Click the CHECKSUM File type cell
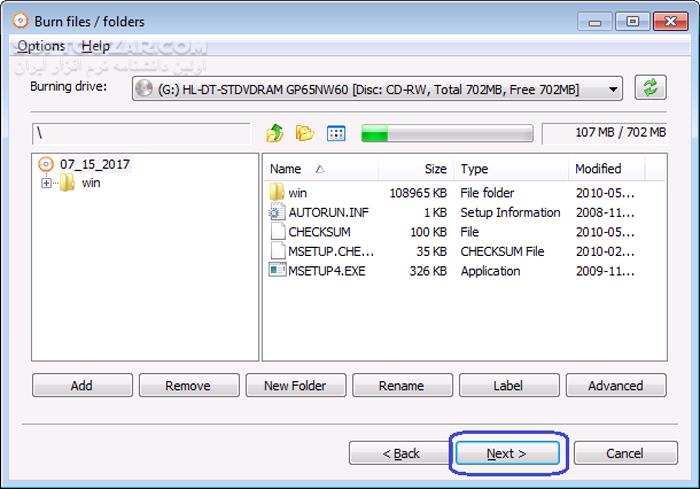Image resolution: width=700 pixels, height=489 pixels. pos(502,251)
